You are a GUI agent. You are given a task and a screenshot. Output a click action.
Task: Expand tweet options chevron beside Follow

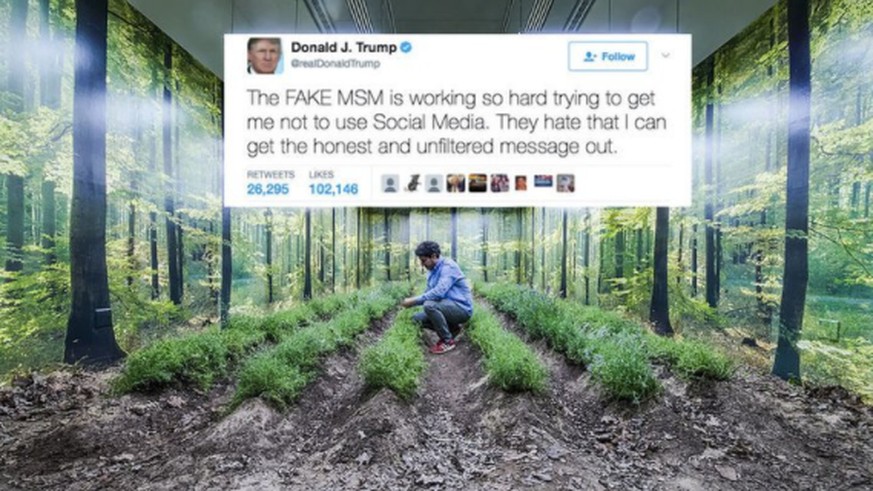pos(665,56)
